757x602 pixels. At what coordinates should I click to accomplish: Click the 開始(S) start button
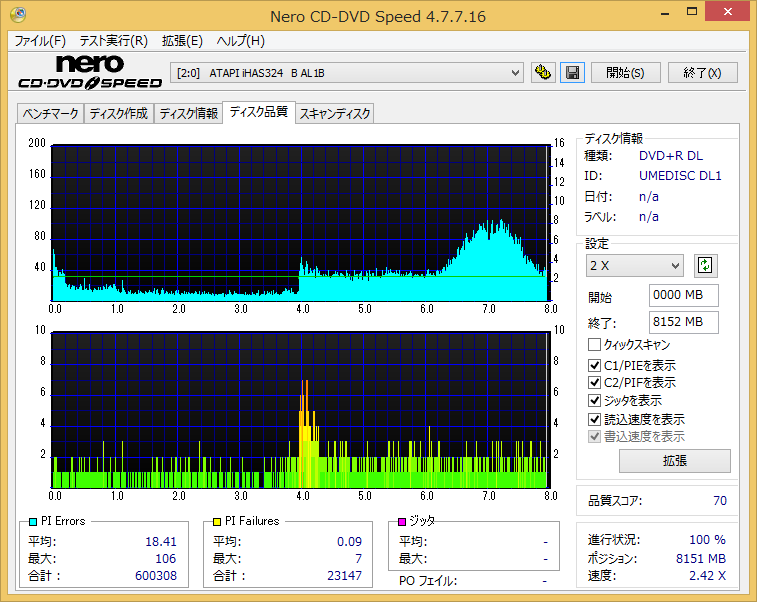pos(626,73)
